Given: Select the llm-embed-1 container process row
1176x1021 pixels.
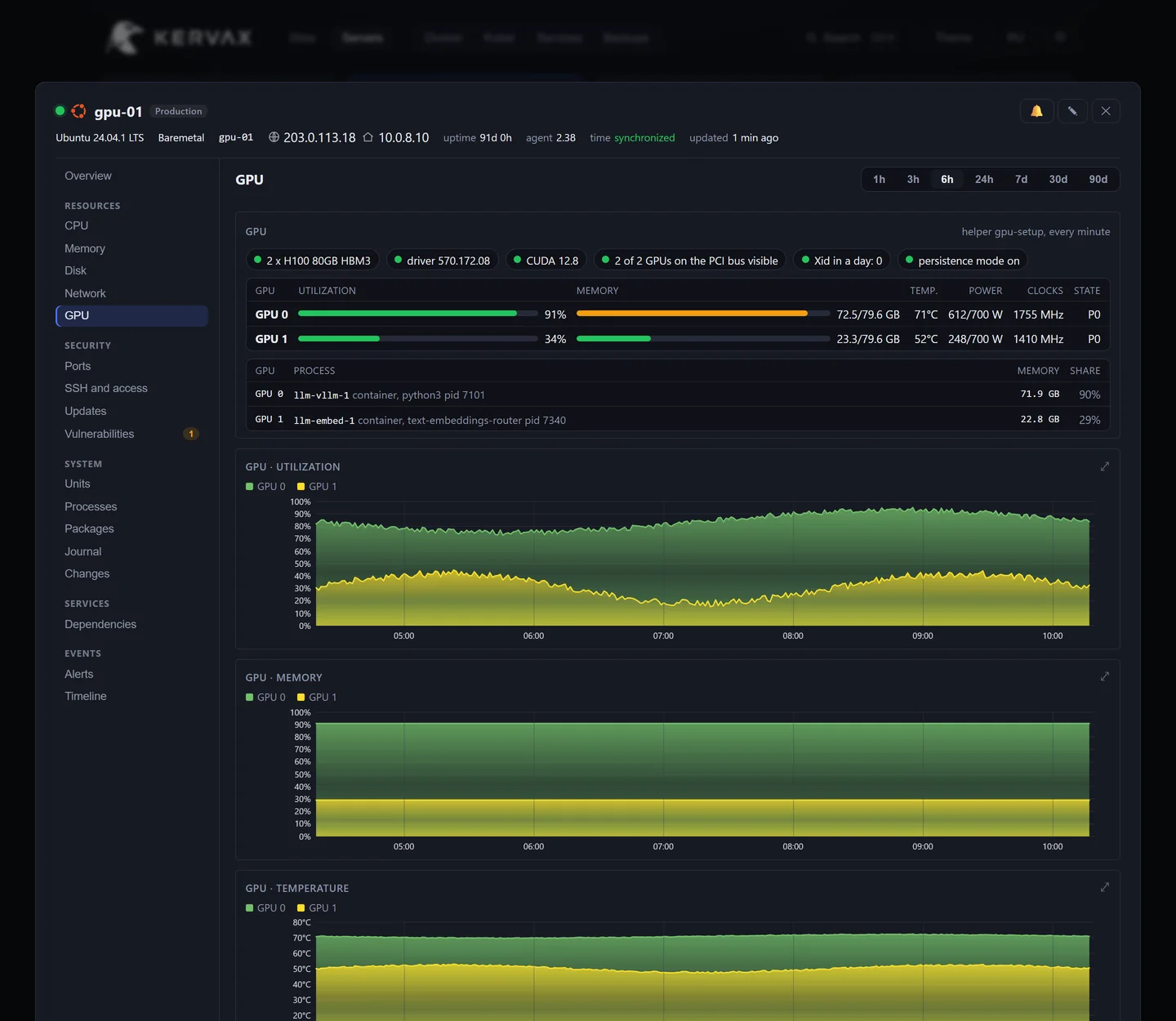Looking at the screenshot, I should [x=678, y=420].
